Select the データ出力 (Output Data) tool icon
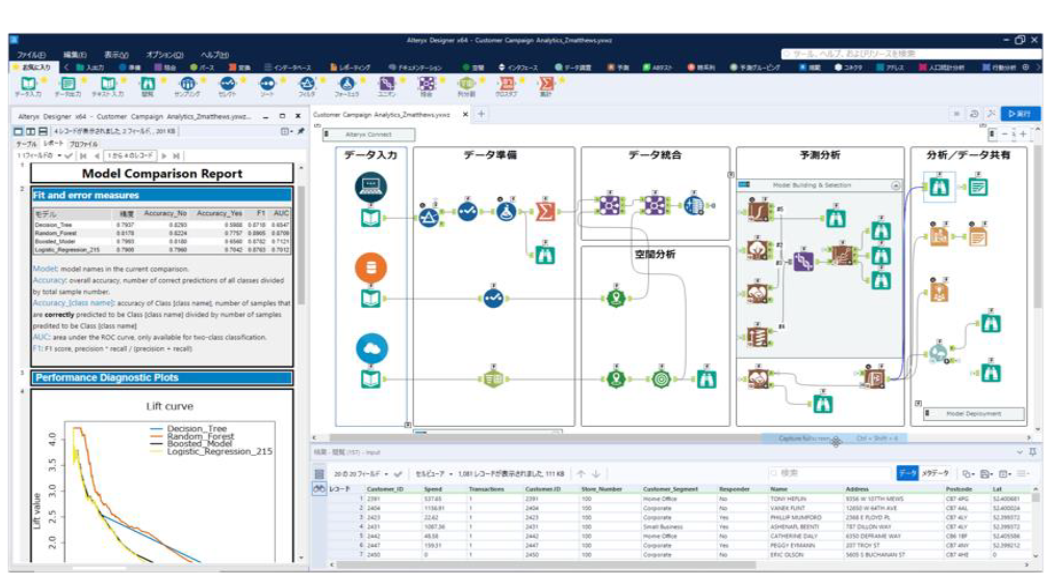Viewport: 1055px width, 587px height. (68, 83)
